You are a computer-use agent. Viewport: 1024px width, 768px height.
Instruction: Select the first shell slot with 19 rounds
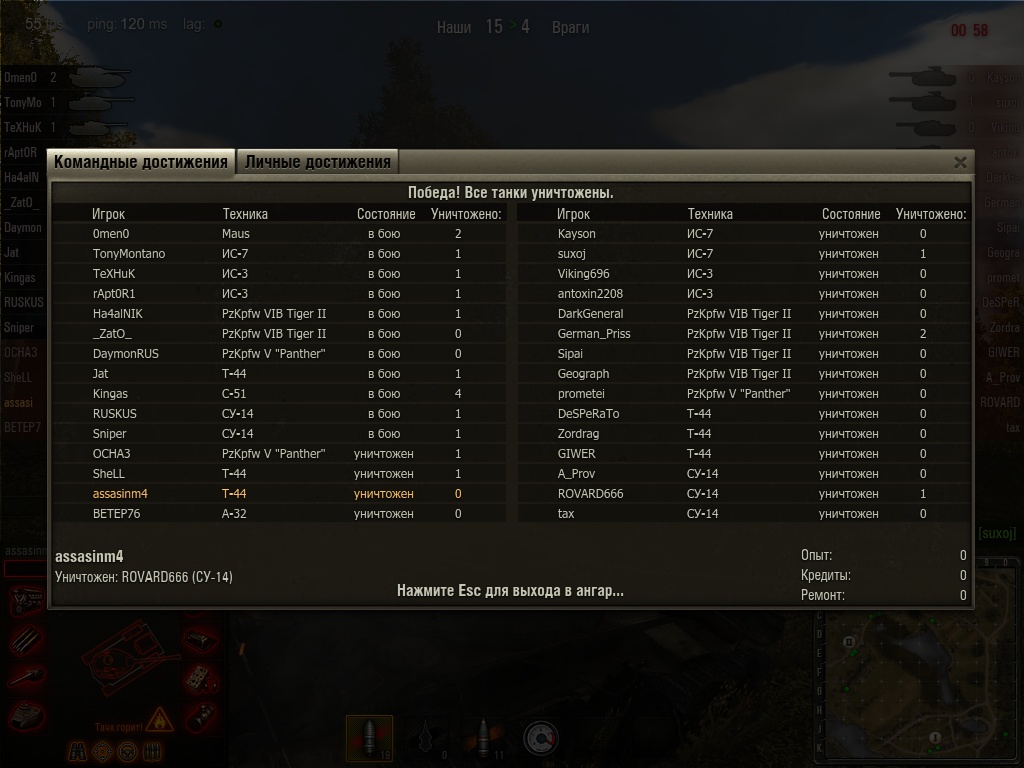[x=370, y=738]
